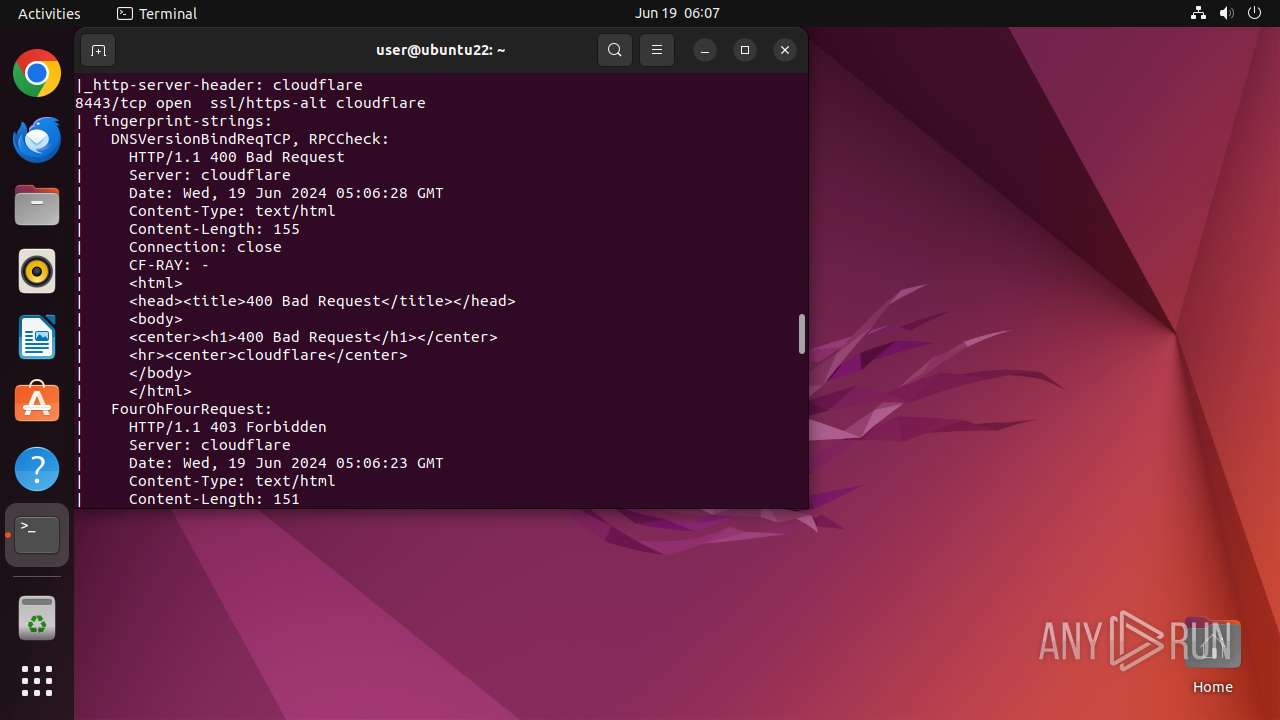
Task: Click the '8443/tcp open ssl/https-alt cloudflare' line
Action: [250, 103]
